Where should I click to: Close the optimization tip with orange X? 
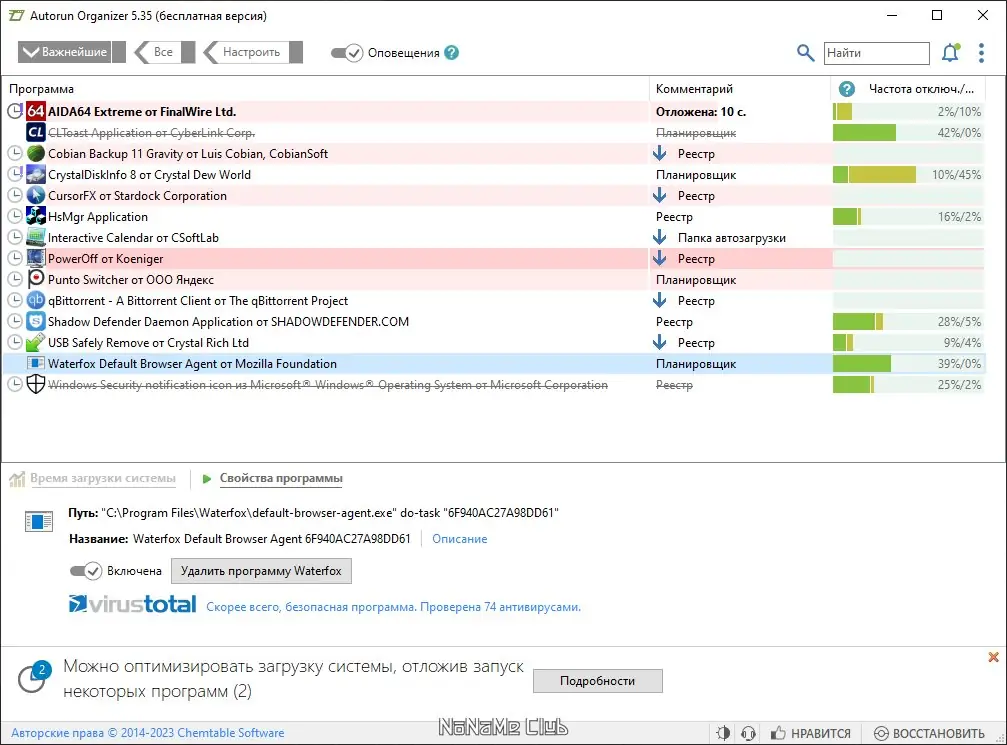point(994,657)
